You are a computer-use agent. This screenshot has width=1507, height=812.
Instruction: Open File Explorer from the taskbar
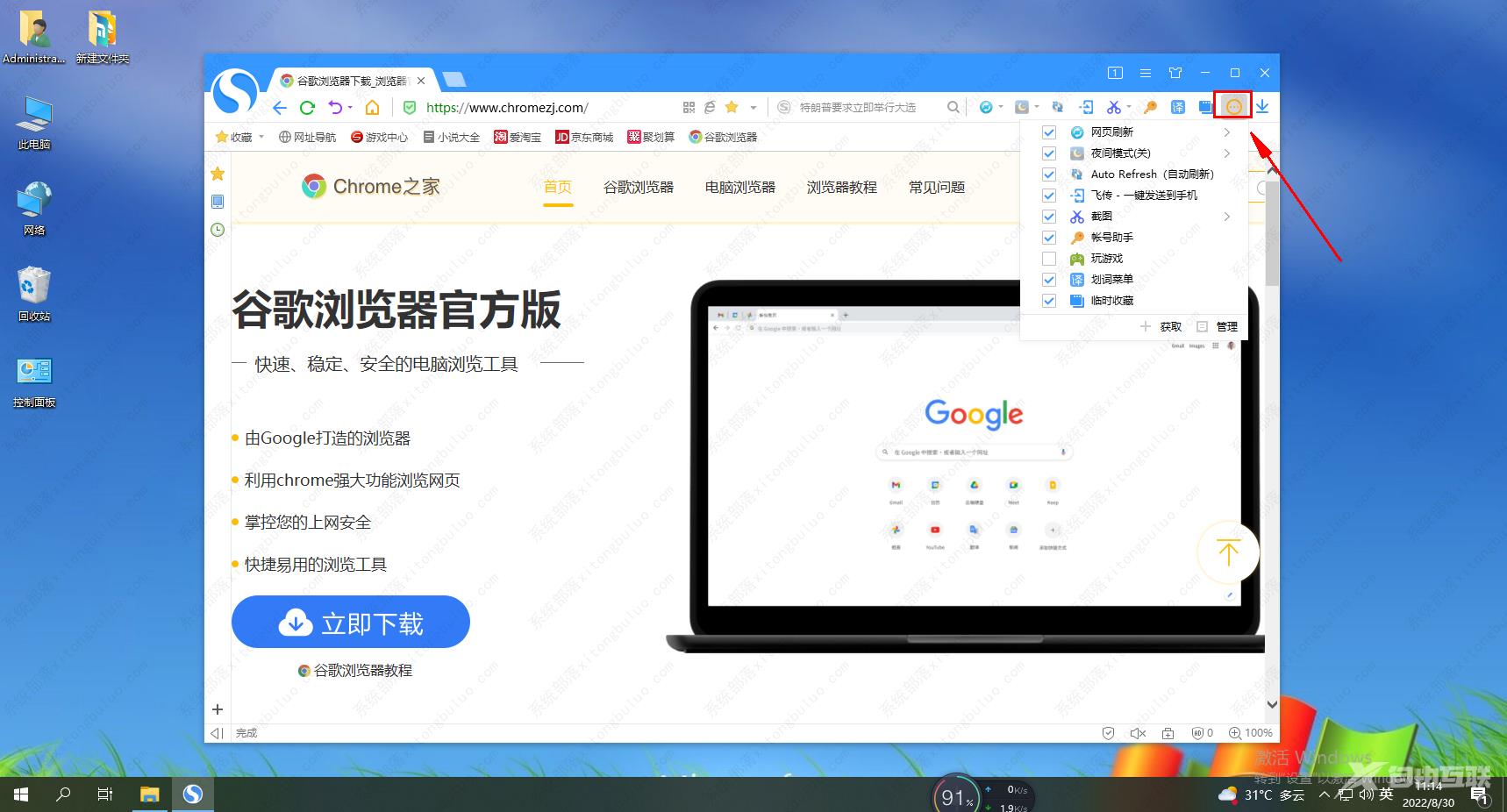[x=150, y=794]
